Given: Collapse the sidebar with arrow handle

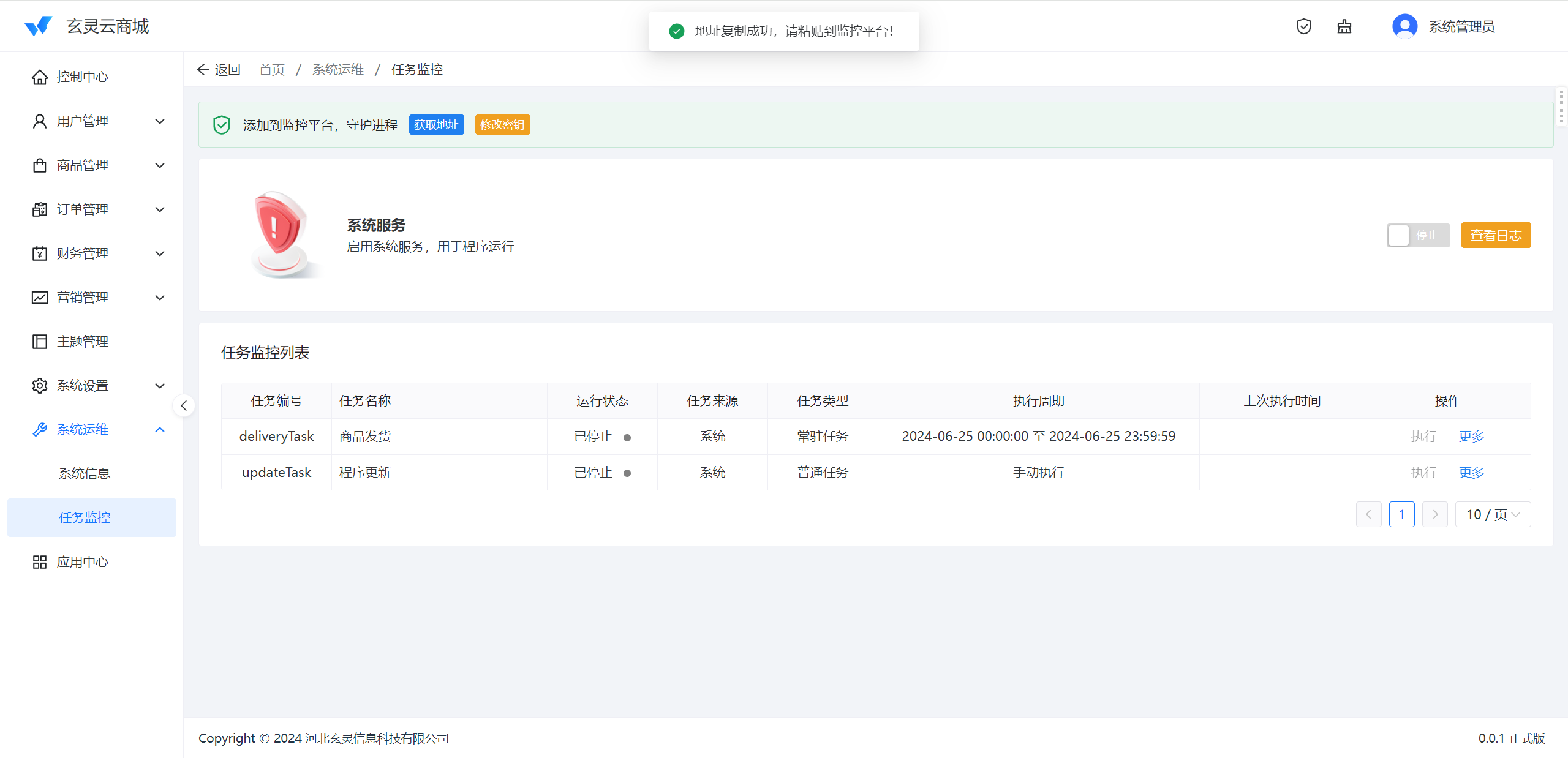Looking at the screenshot, I should pos(184,405).
